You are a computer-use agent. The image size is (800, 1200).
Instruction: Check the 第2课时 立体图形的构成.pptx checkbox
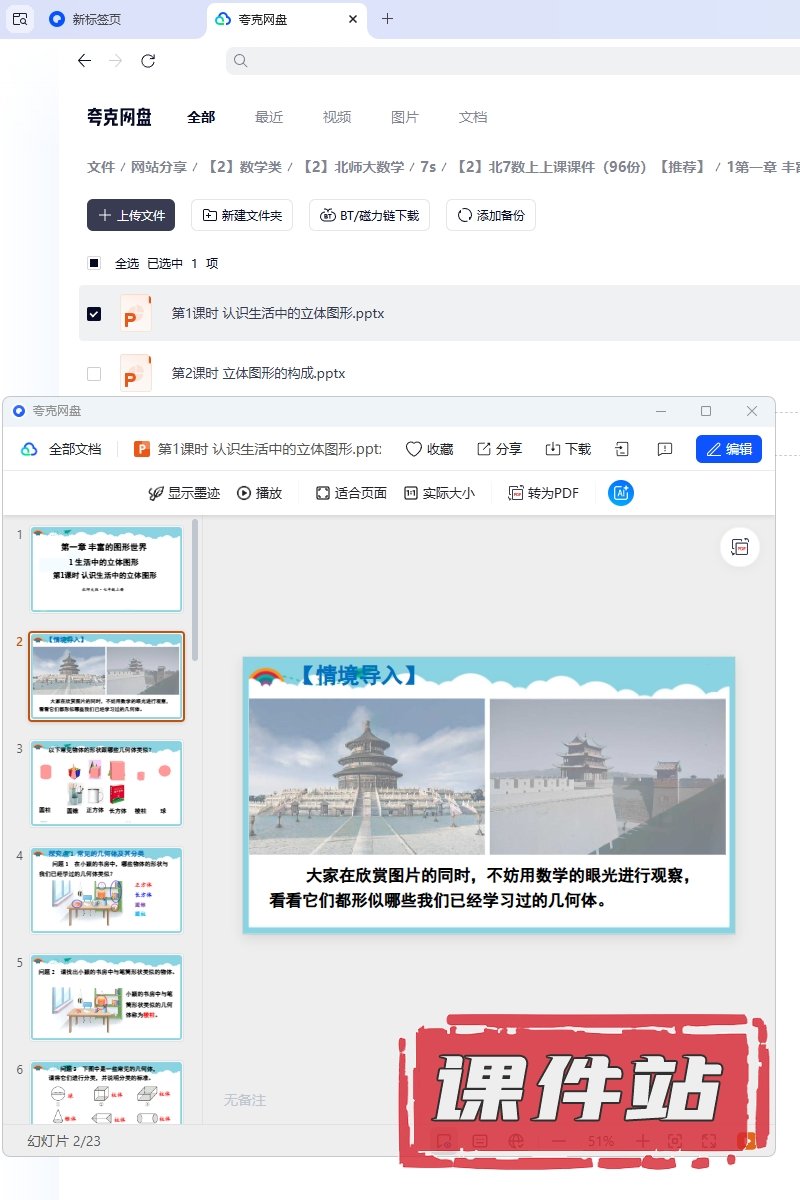(94, 374)
